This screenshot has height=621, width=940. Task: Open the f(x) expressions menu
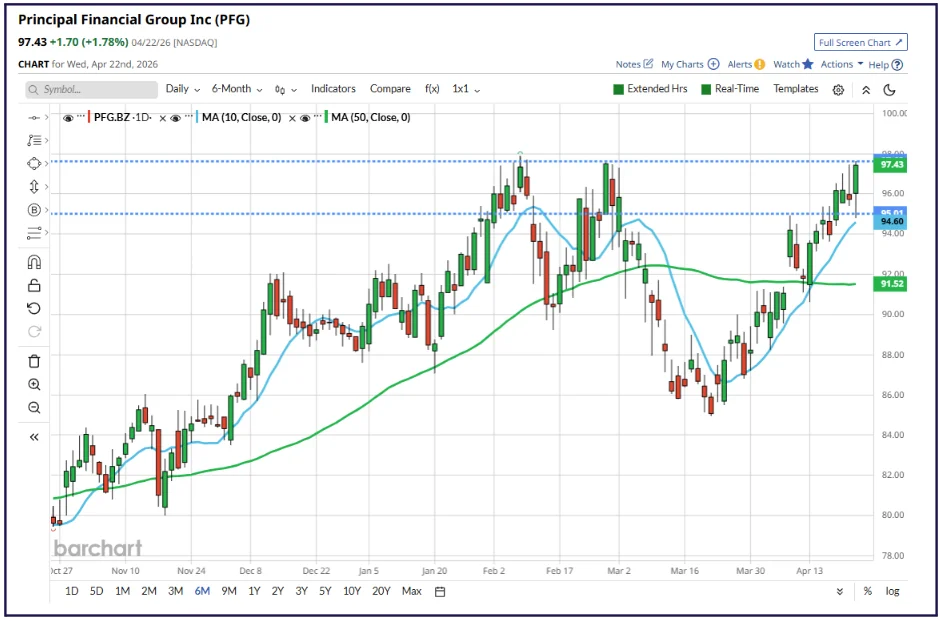(432, 89)
